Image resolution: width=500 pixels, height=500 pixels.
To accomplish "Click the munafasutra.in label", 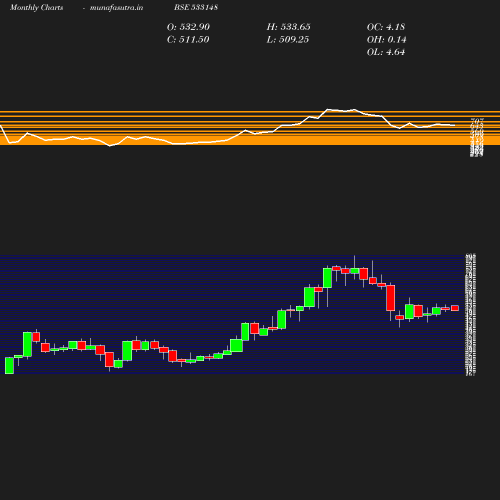I will click(x=116, y=7).
